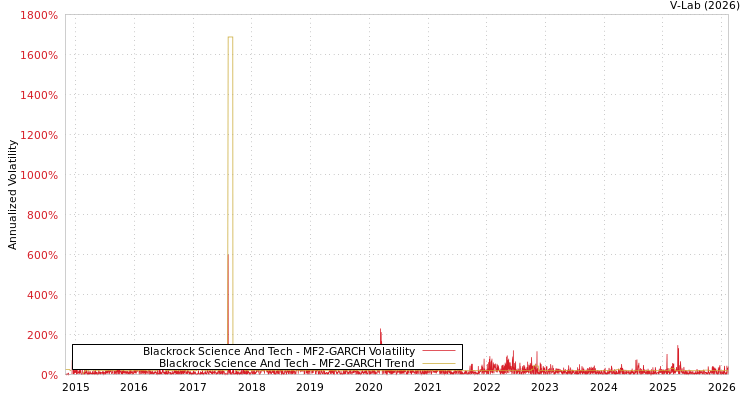The height and width of the screenshot is (400, 750).
Task: Click the 2026 x-axis label
Action: coord(721,387)
